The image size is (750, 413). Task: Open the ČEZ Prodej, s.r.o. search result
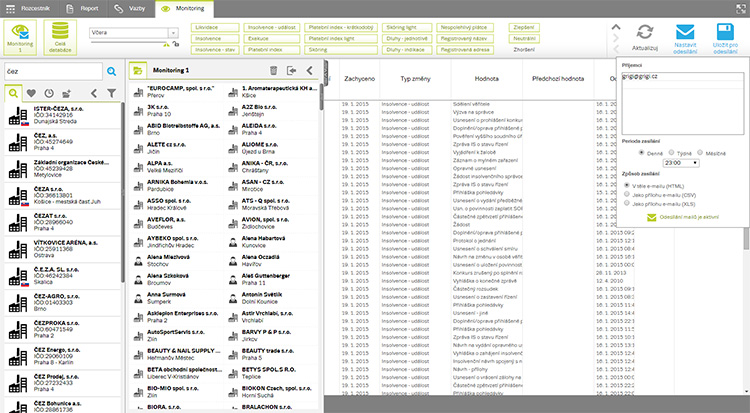point(62,383)
